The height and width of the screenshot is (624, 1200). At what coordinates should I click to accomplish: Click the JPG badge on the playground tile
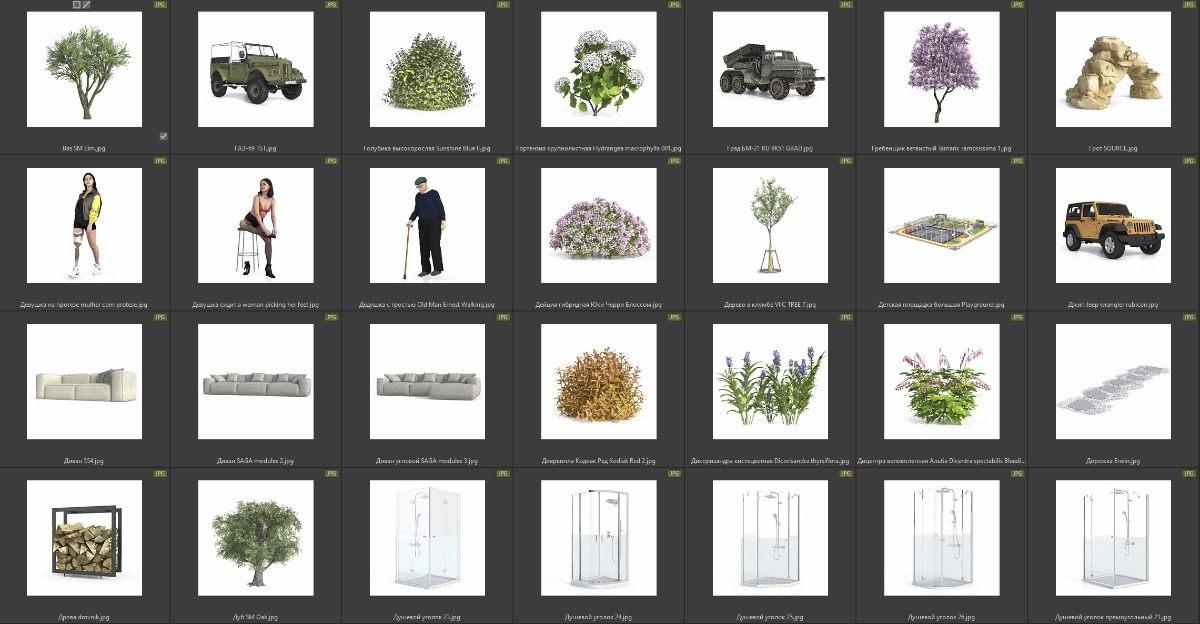pos(1017,161)
